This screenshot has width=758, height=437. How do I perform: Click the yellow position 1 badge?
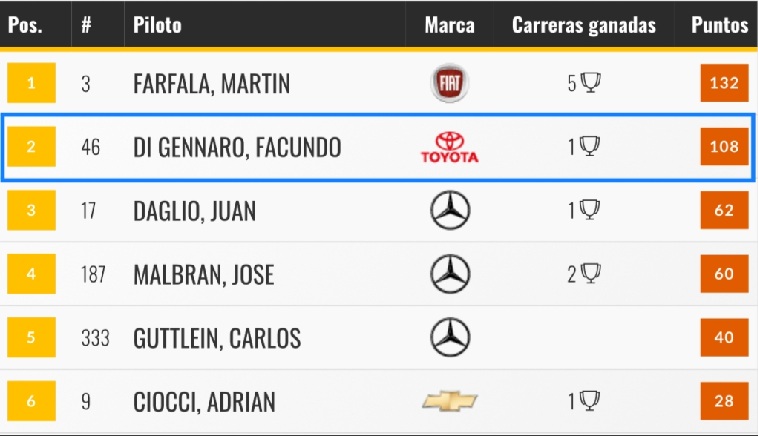pyautogui.click(x=31, y=83)
